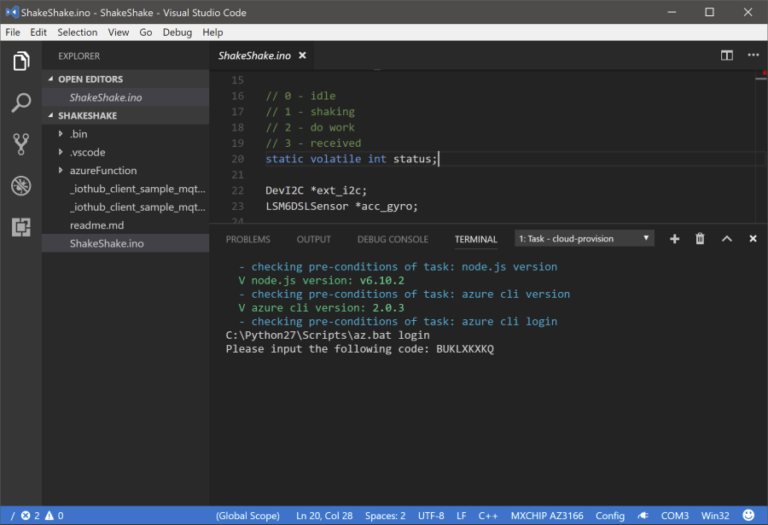Image resolution: width=768 pixels, height=525 pixels.
Task: Click the plug serial port icon
Action: 643,515
